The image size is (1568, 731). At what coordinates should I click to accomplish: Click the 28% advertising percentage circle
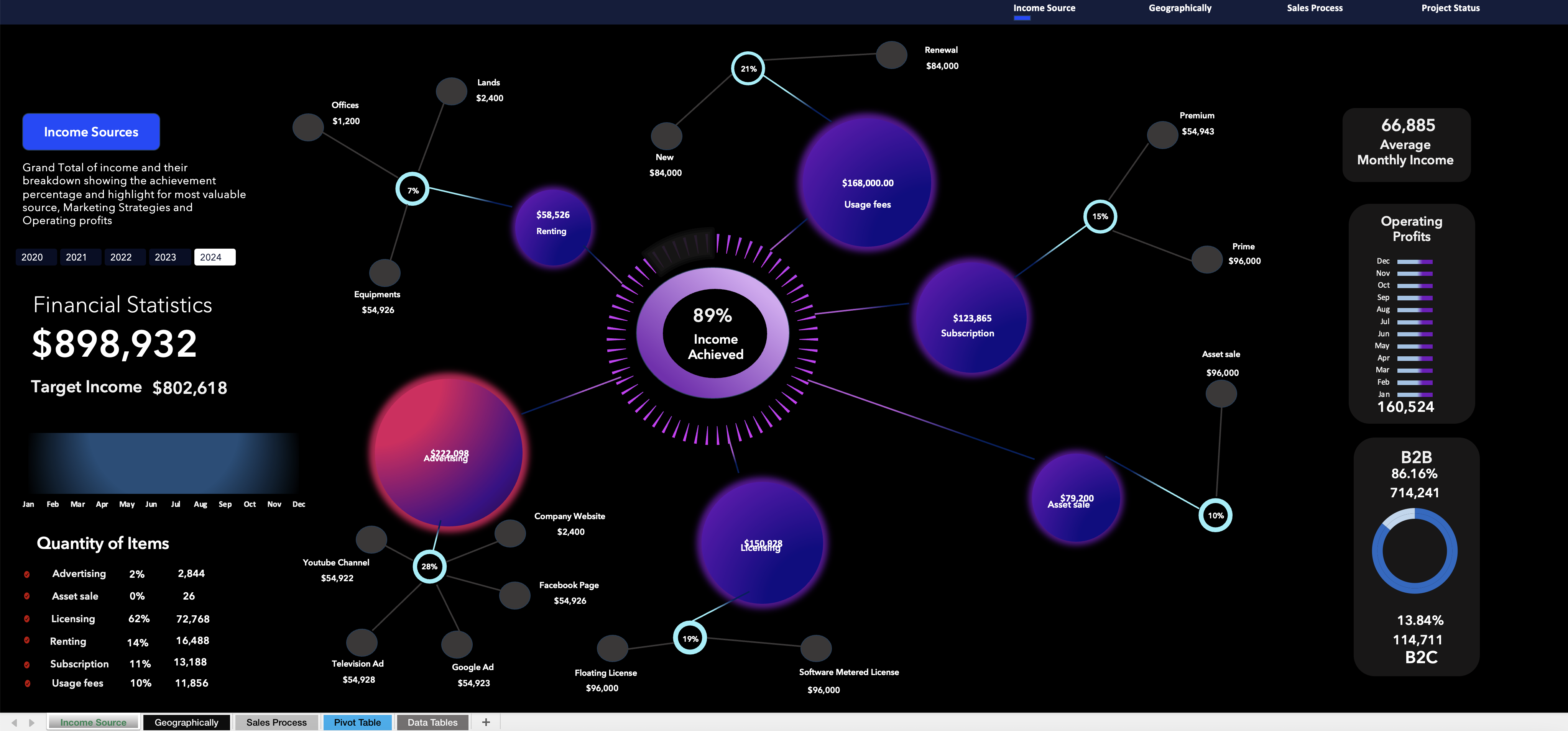click(x=429, y=566)
